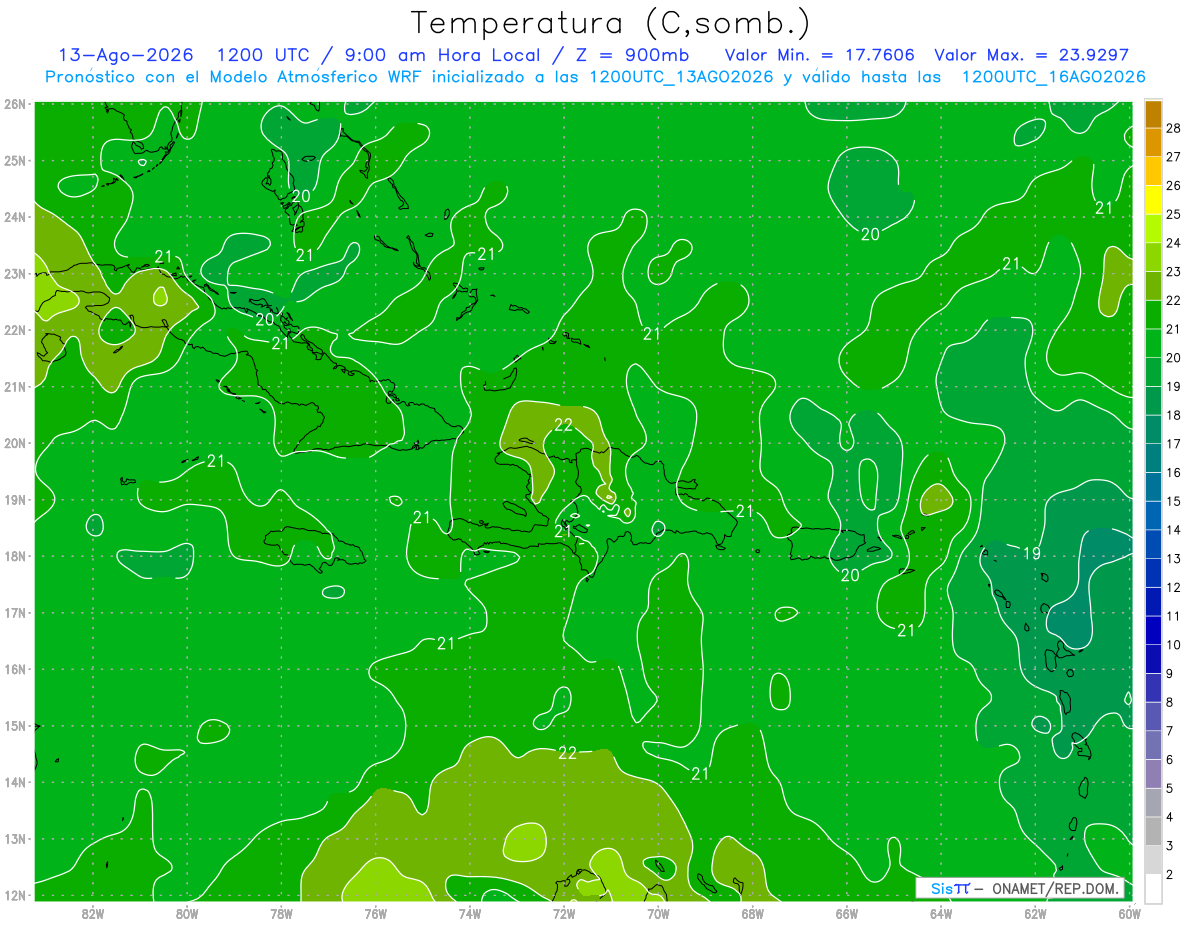This screenshot has height=927, width=1200.
Task: Select the legend value 25 label
Action: tap(1175, 214)
